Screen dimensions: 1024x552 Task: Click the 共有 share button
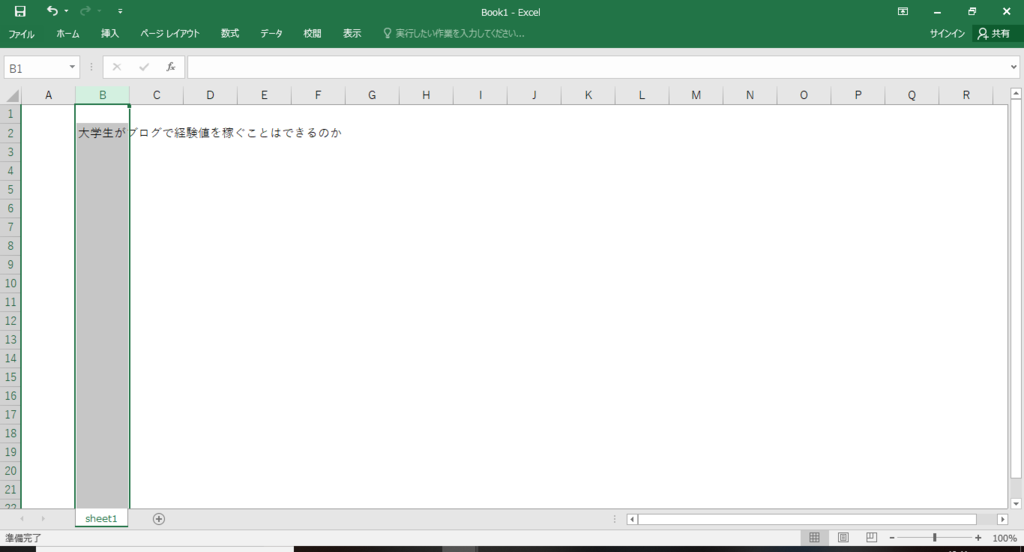(x=994, y=33)
